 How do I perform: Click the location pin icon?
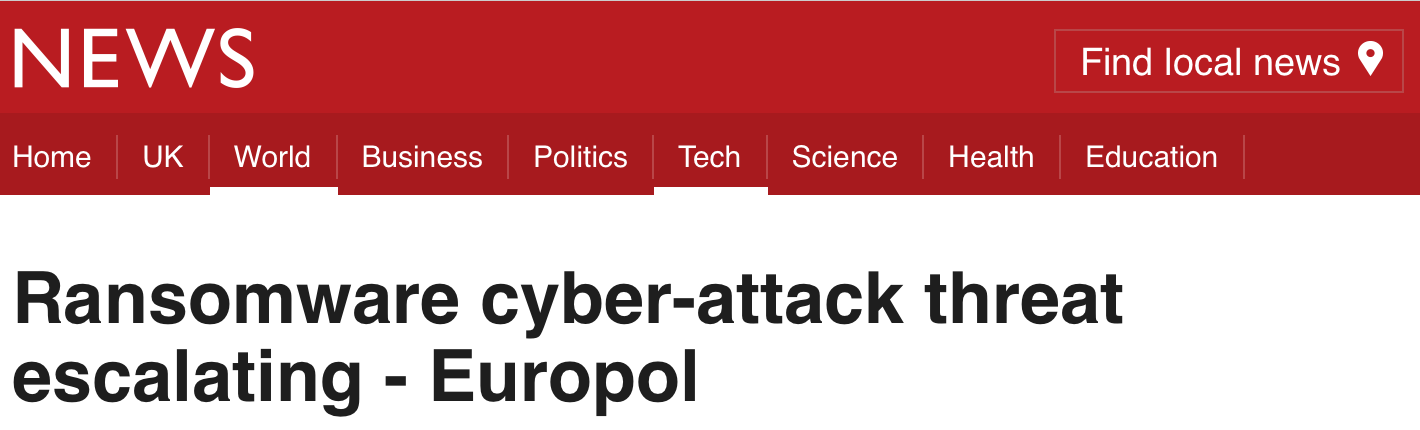[1370, 60]
